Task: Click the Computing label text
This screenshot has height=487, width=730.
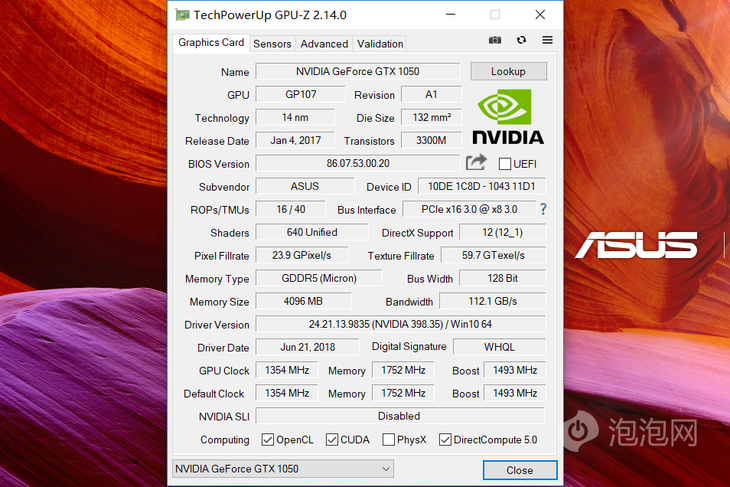Action: pyautogui.click(x=225, y=440)
